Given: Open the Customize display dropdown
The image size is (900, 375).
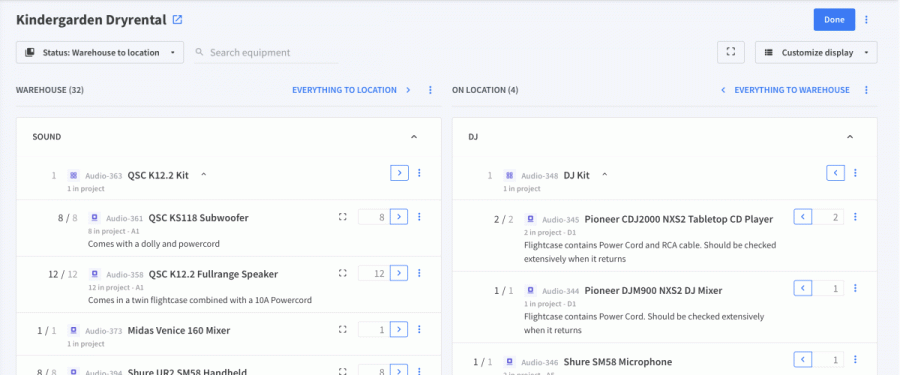Looking at the screenshot, I should [816, 52].
